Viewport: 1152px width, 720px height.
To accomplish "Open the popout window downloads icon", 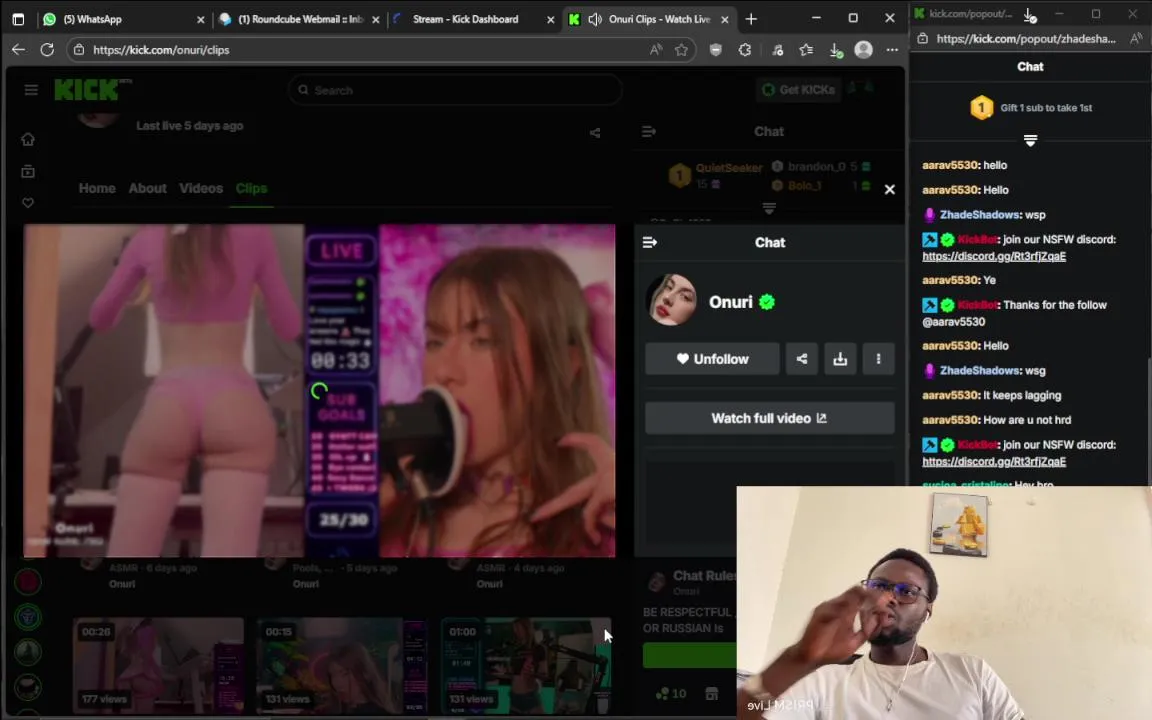I will 1030,14.
